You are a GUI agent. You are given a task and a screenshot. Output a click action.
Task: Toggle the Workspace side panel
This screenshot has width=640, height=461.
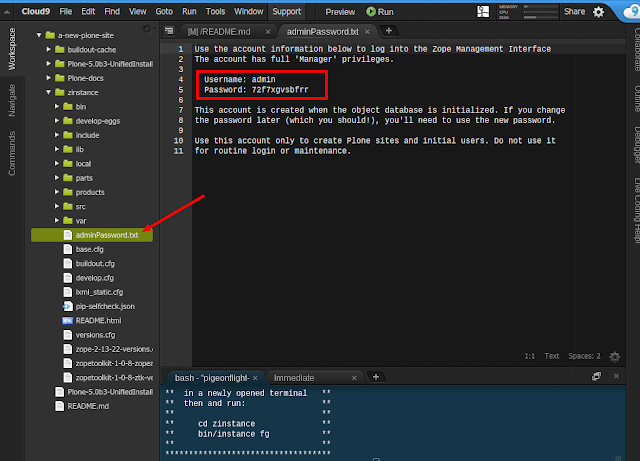(12, 49)
